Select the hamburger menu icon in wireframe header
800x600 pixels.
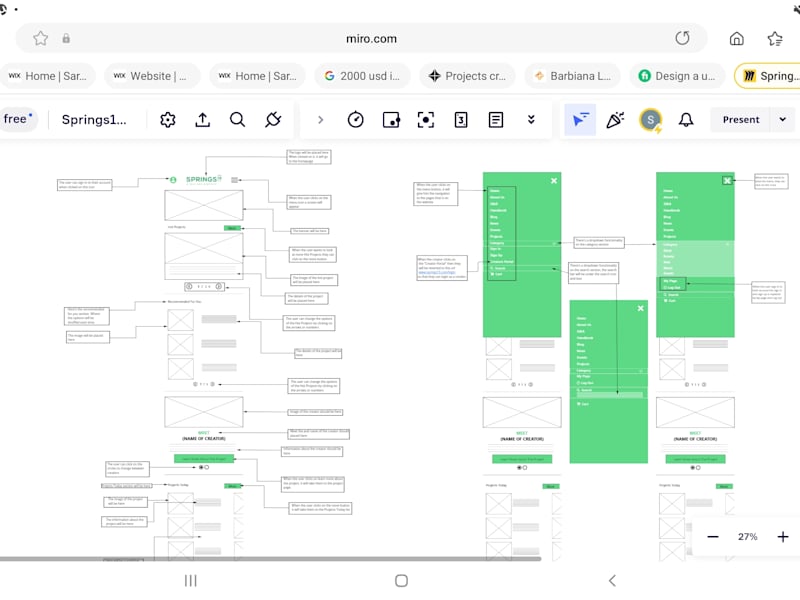235,180
